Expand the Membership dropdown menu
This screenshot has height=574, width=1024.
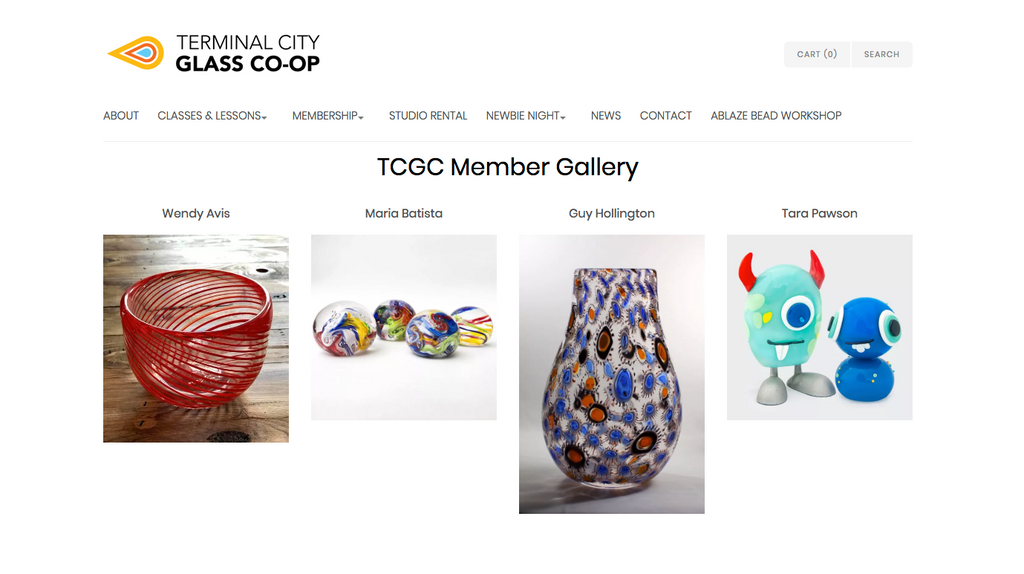[328, 116]
